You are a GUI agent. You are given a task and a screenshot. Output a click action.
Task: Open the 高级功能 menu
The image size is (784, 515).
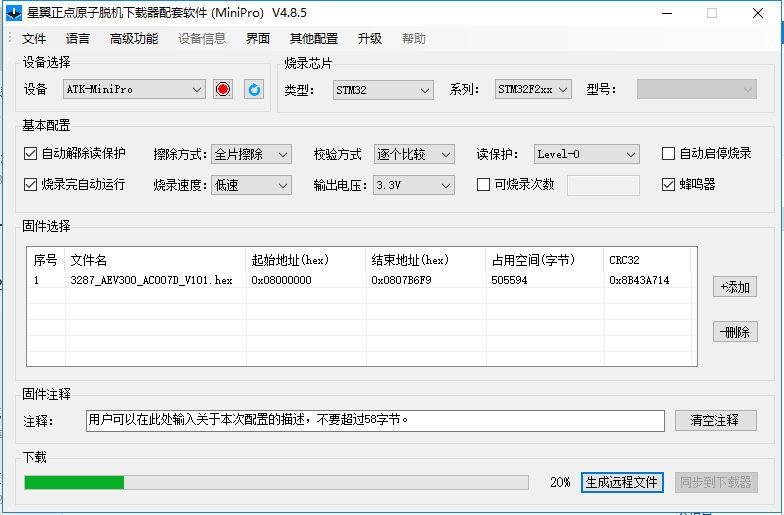tap(133, 39)
